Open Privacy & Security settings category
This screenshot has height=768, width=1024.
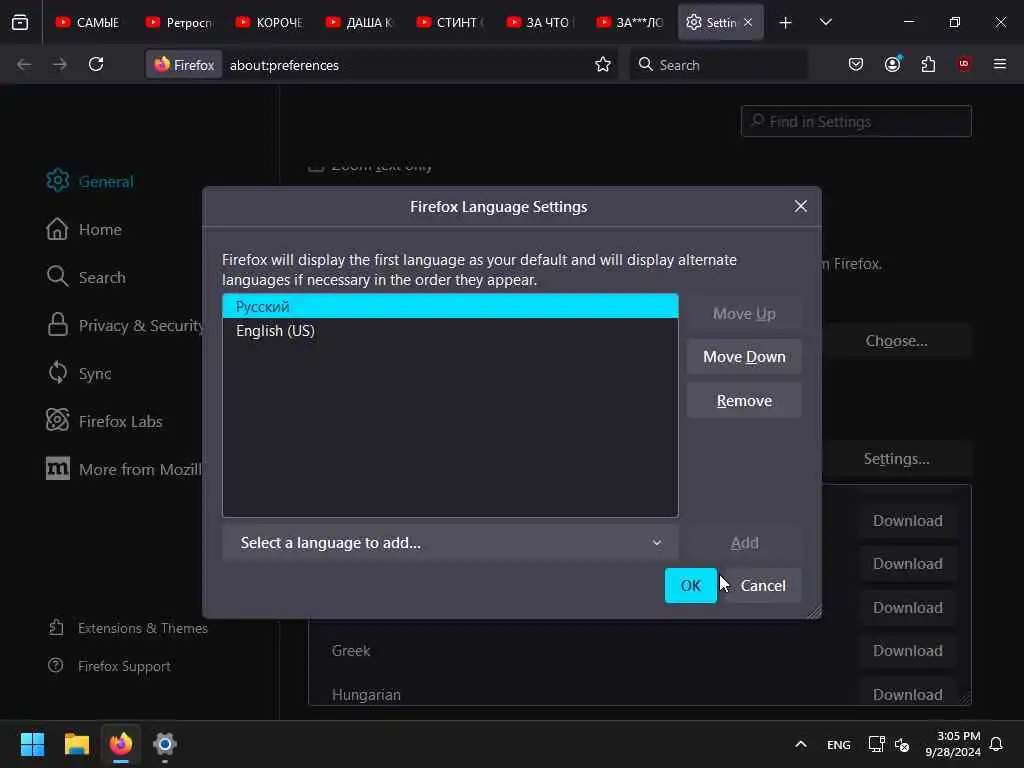pos(124,325)
